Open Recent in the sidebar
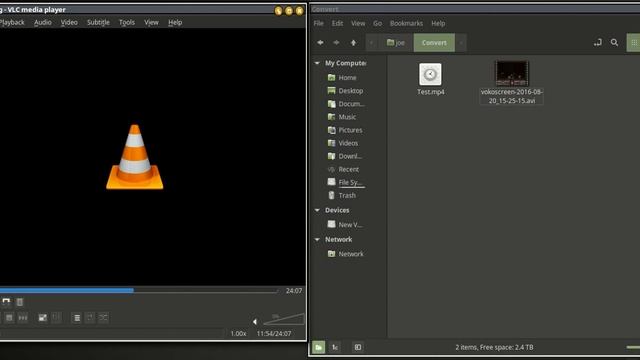The height and width of the screenshot is (360, 640). click(x=343, y=169)
